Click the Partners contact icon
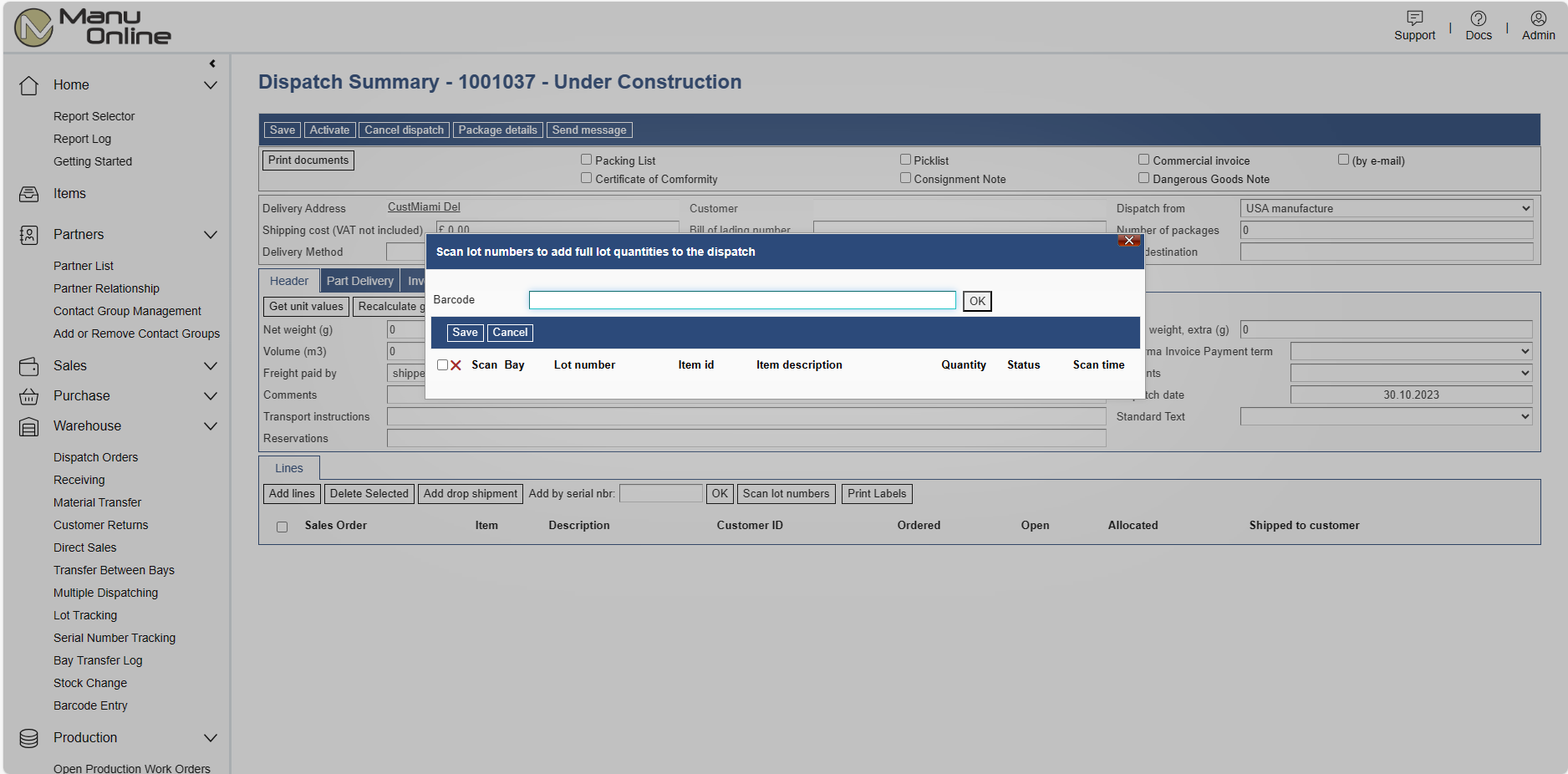The height and width of the screenshot is (774, 1568). (29, 235)
